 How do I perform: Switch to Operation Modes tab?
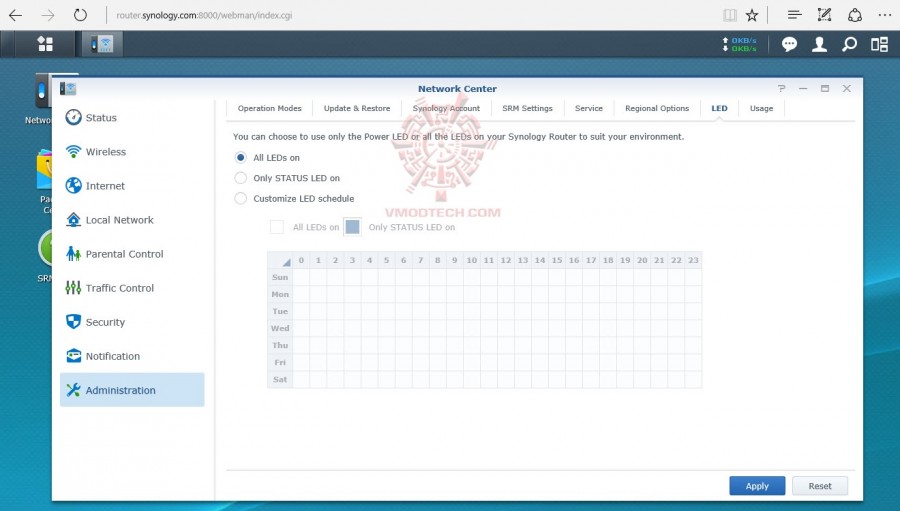[269, 108]
